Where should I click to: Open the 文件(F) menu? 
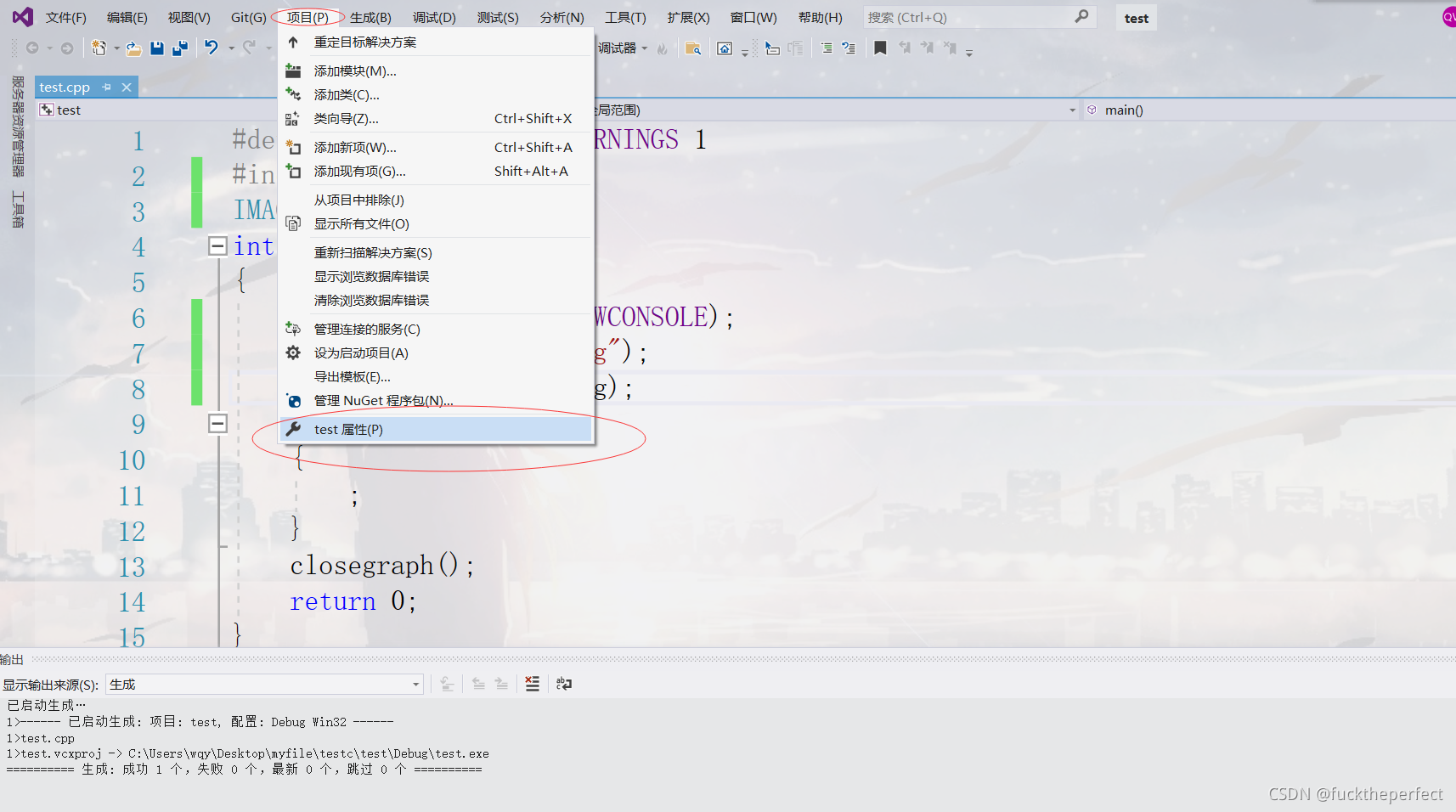coord(66,18)
